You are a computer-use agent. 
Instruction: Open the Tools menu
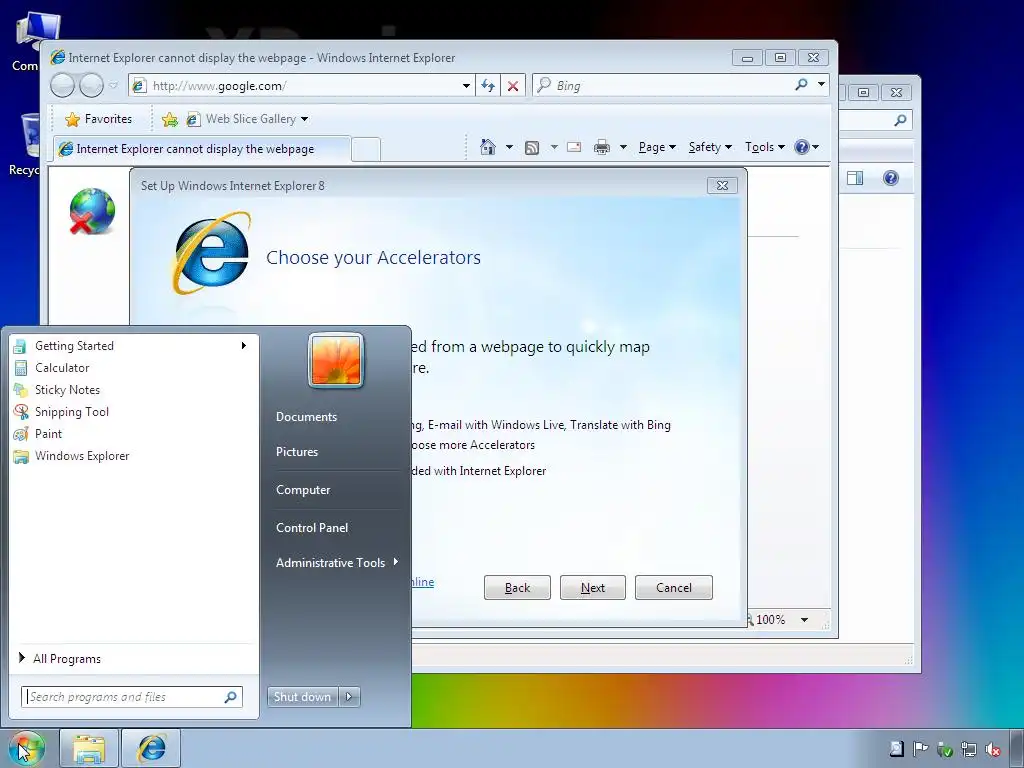(764, 147)
